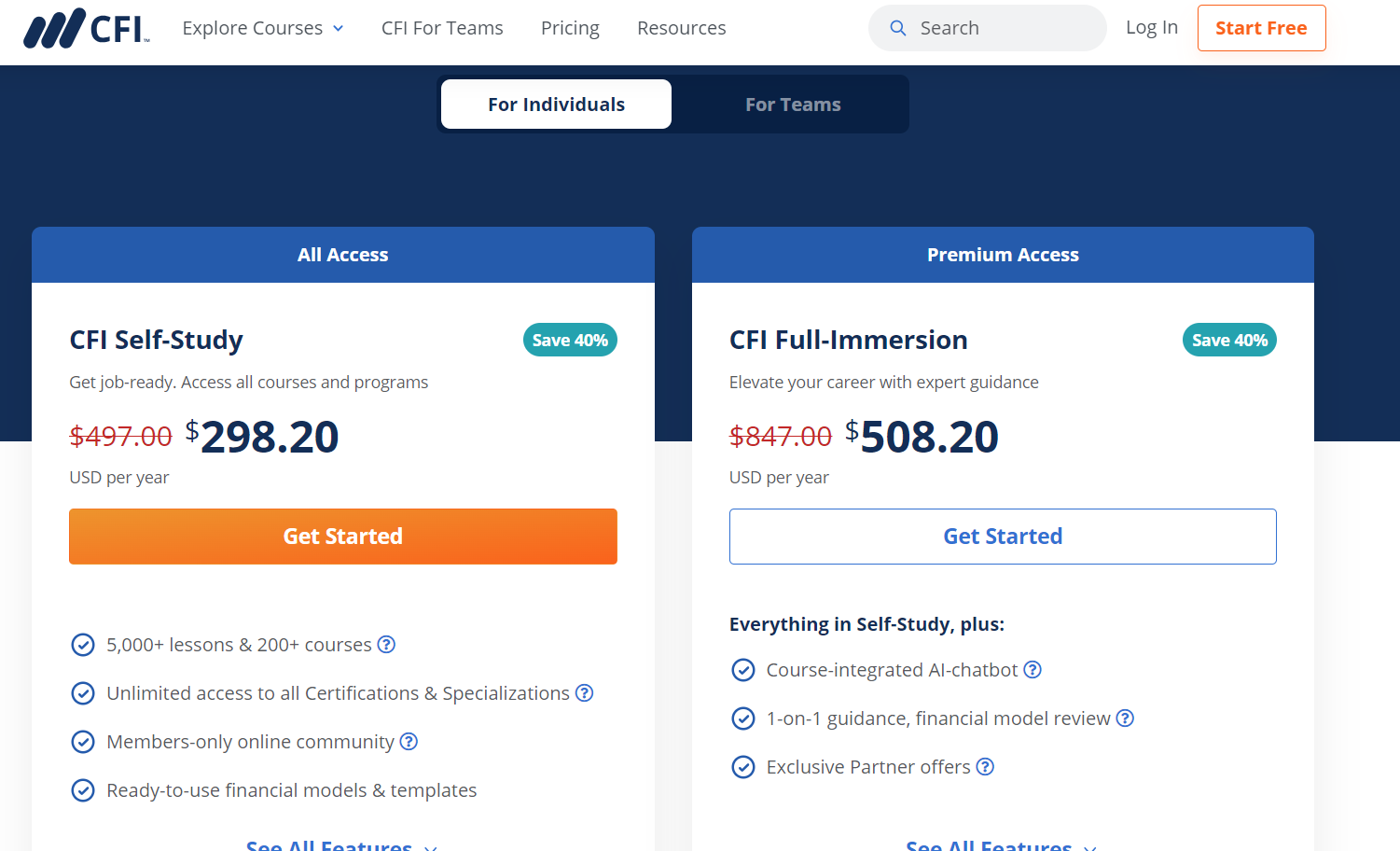Viewport: 1400px width, 851px height.
Task: Click the Log In link
Action: pyautogui.click(x=1151, y=27)
